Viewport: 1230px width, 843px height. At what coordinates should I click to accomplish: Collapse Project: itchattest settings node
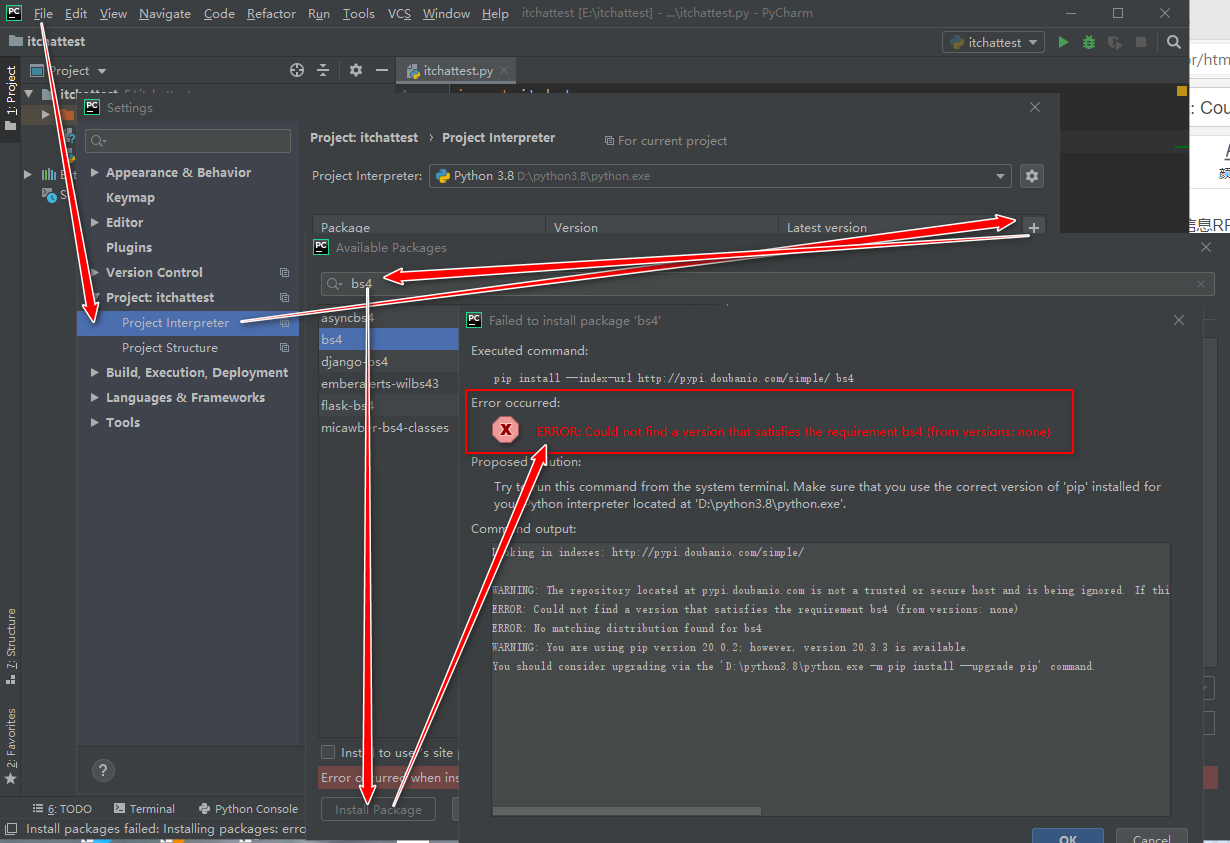[x=95, y=298]
